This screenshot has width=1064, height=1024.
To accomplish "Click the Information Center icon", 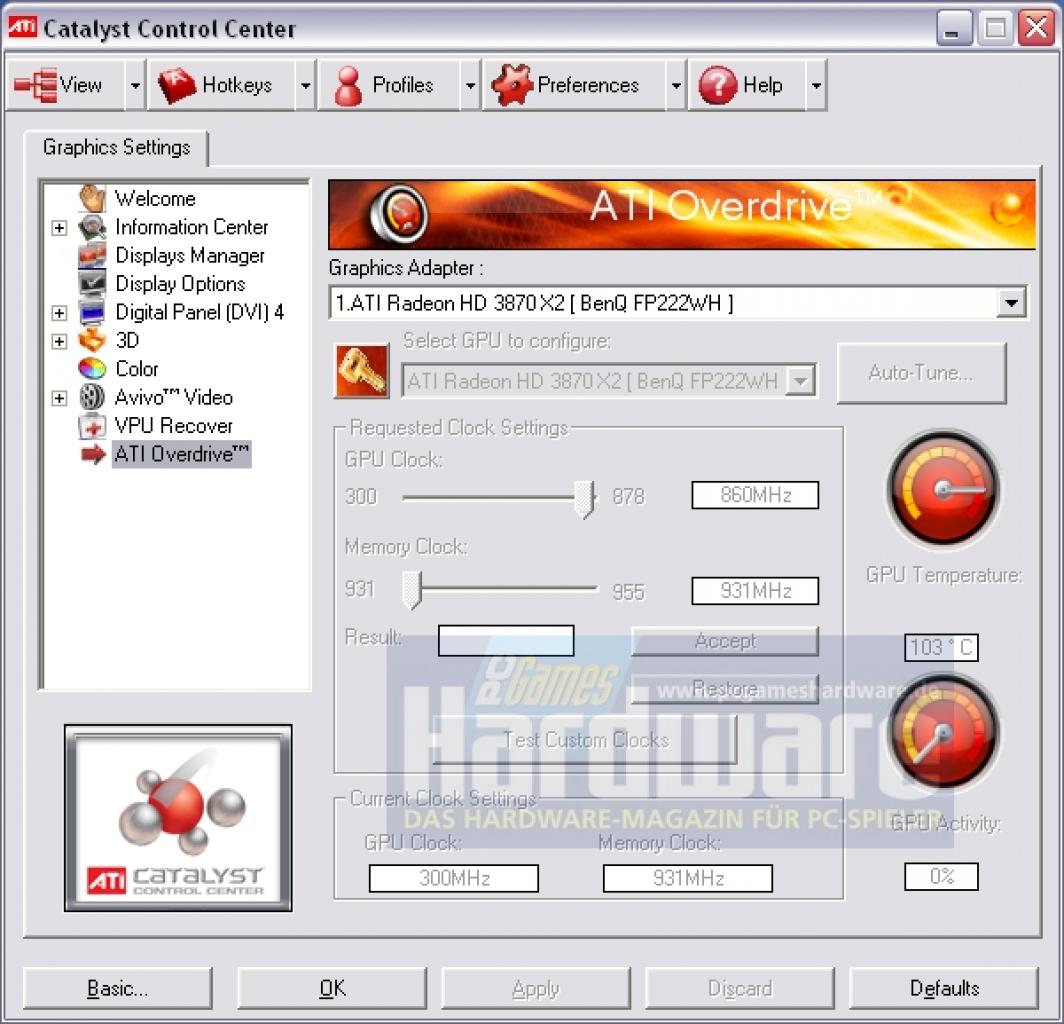I will click(92, 227).
